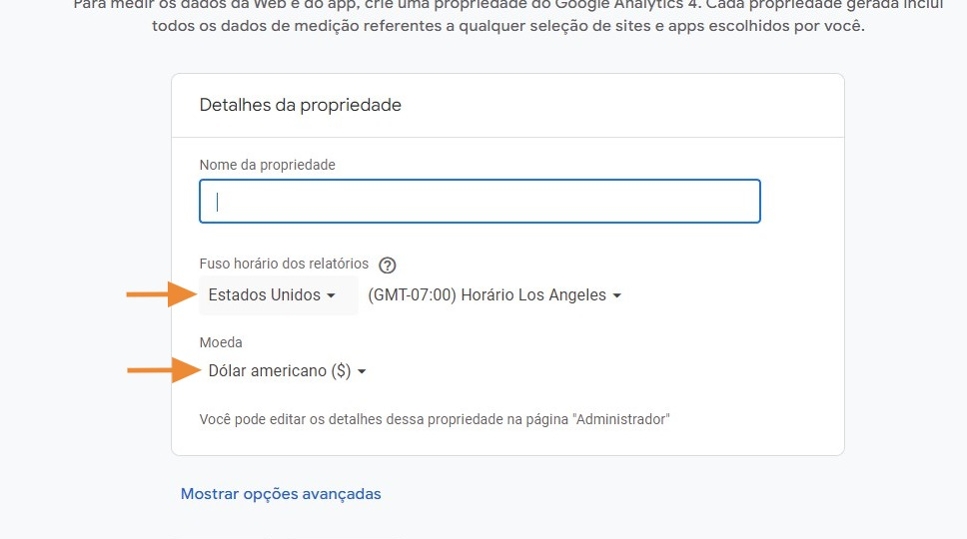
Task: Focus the Nome da propriedade text box
Action: click(480, 201)
